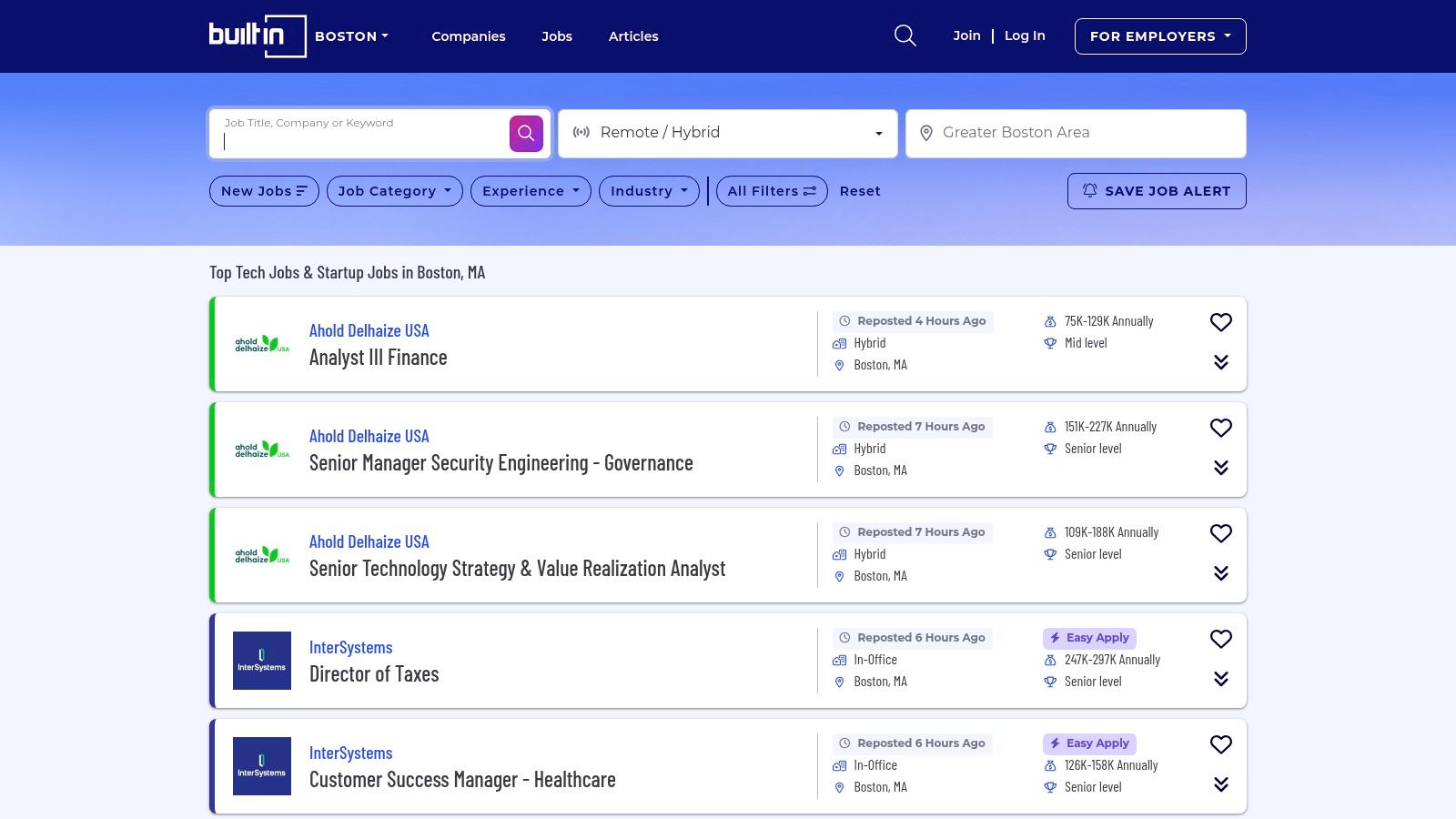Open the FOR EMPLOYERS dropdown
The image size is (1456, 819).
[x=1160, y=36]
